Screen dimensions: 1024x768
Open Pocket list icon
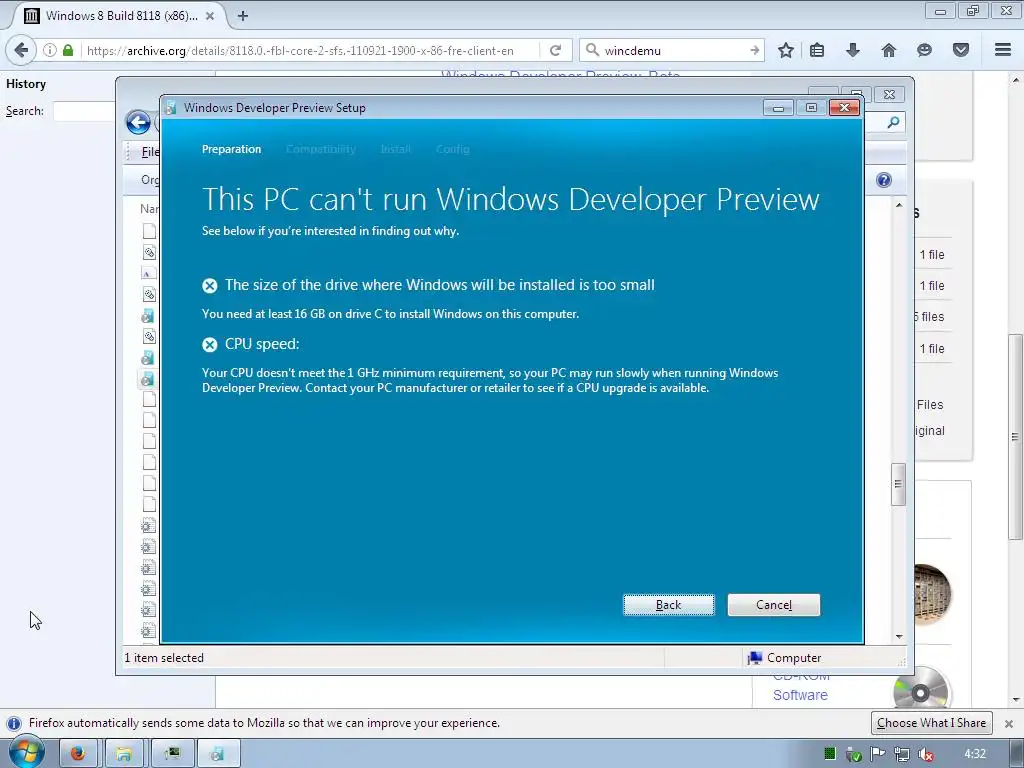click(x=961, y=50)
